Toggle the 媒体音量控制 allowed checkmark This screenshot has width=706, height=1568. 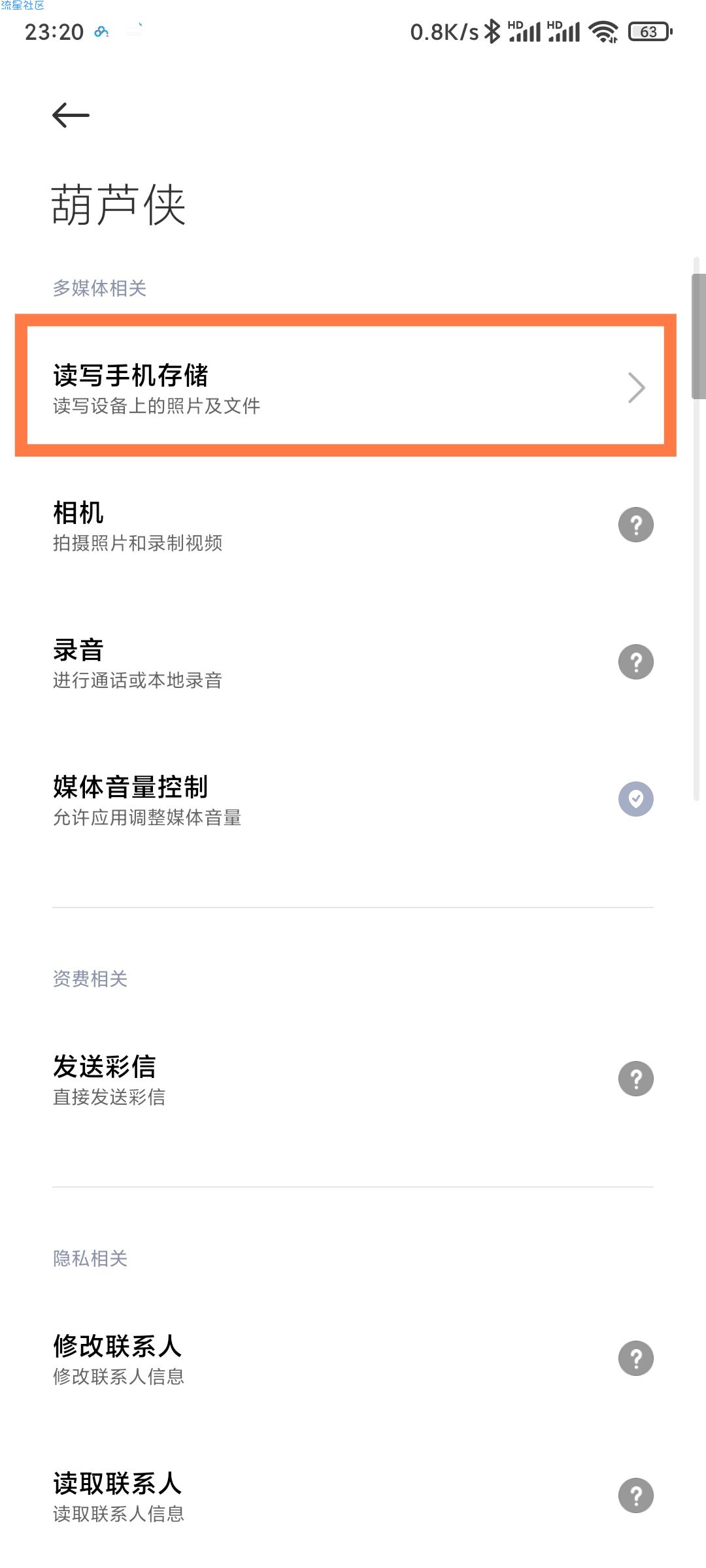point(636,799)
